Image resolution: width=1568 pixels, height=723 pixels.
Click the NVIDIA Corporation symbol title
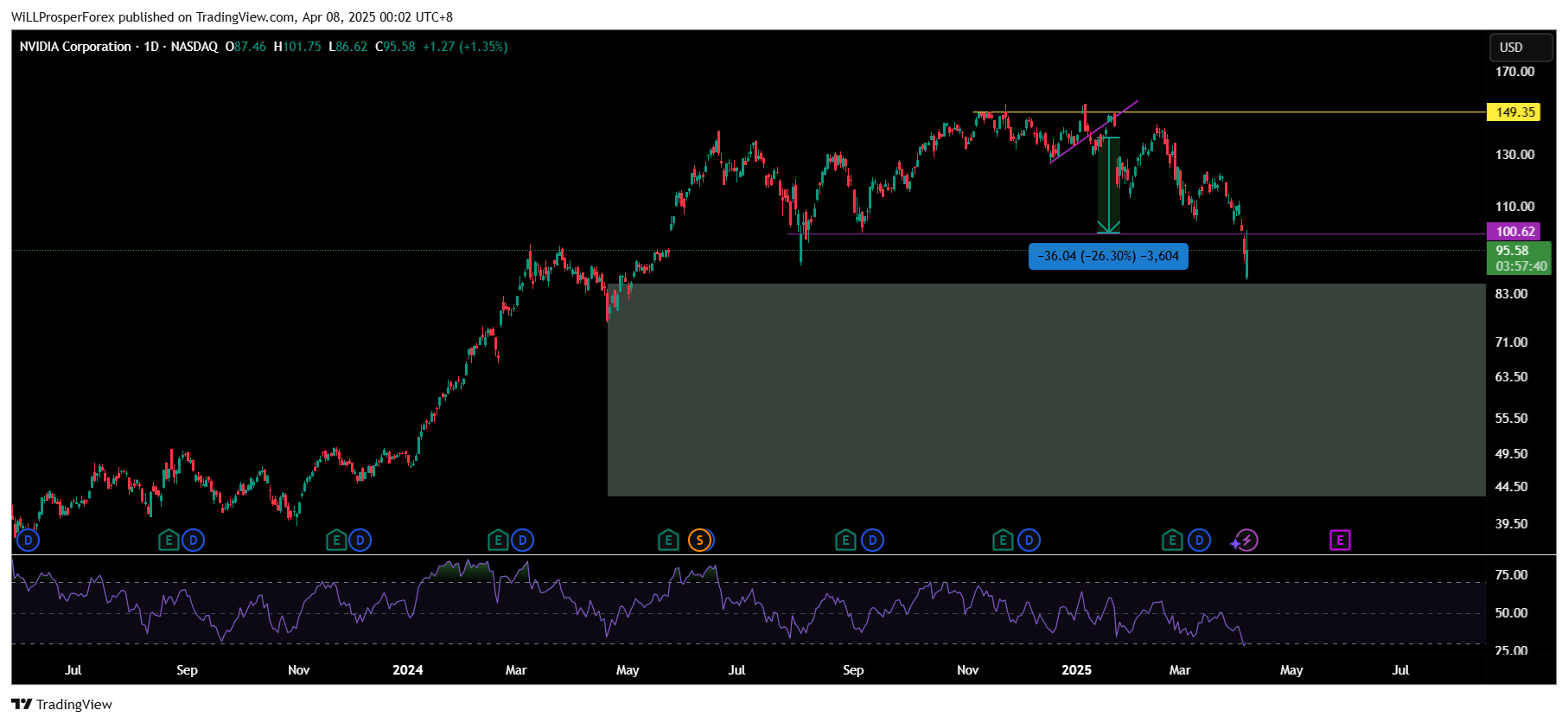(x=75, y=47)
